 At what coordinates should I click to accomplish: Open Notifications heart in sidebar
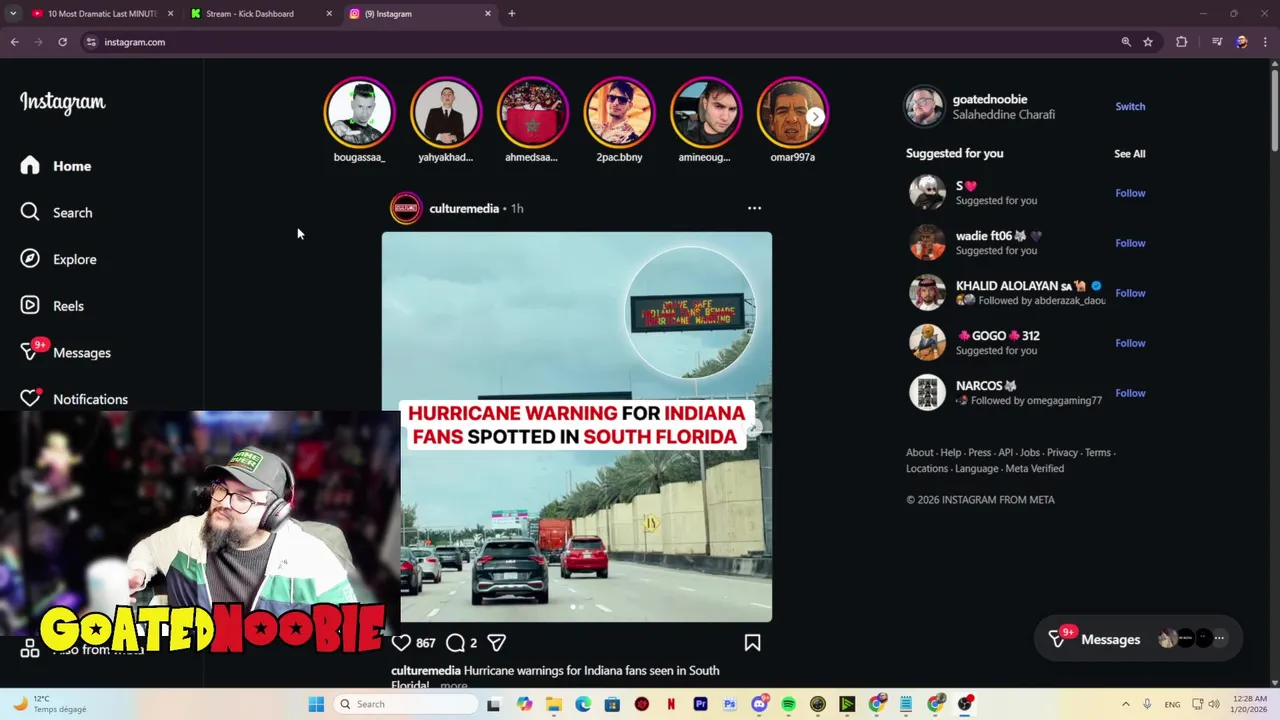[x=30, y=398]
